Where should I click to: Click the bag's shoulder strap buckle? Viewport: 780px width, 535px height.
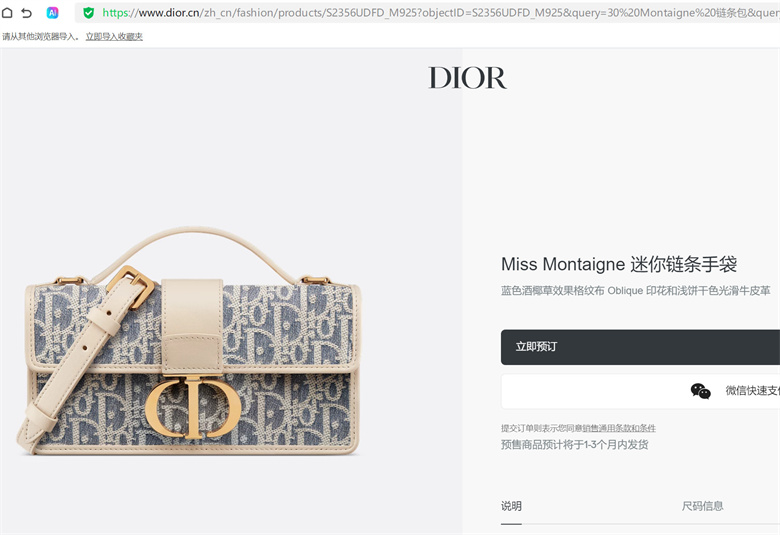[x=131, y=286]
